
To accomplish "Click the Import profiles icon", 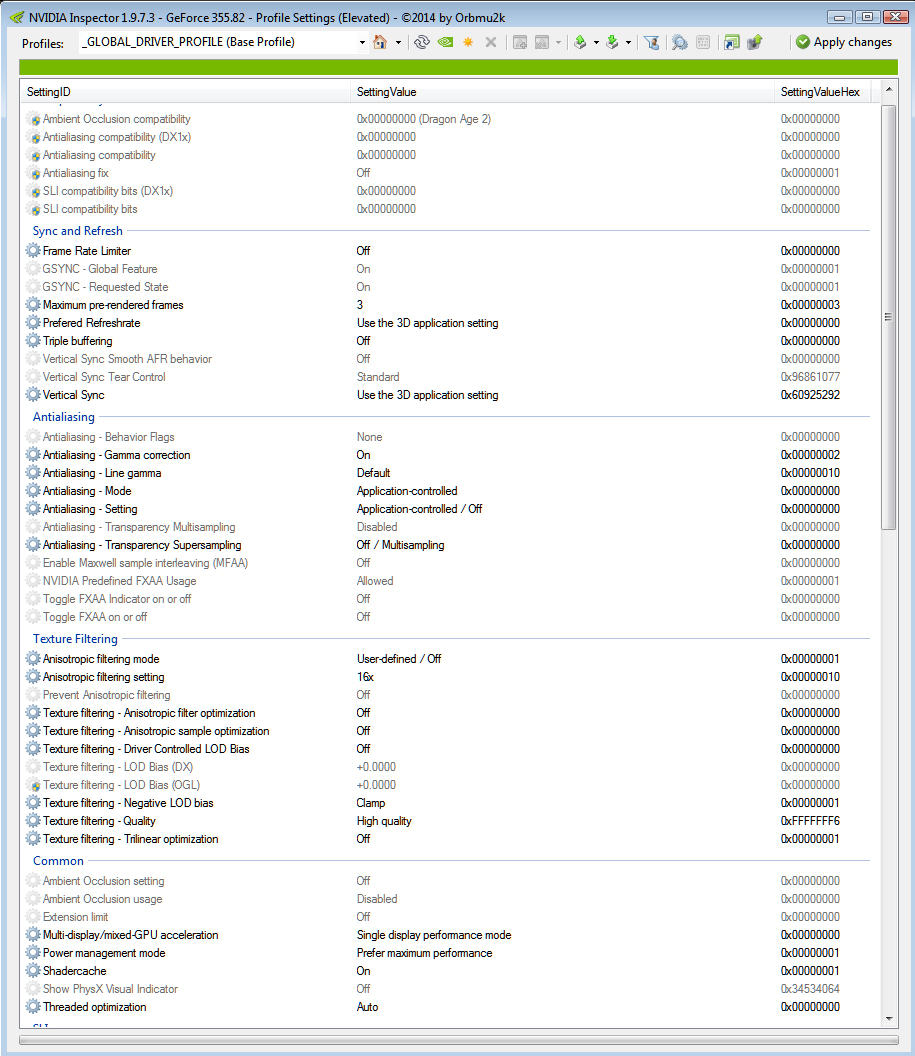I will 612,42.
